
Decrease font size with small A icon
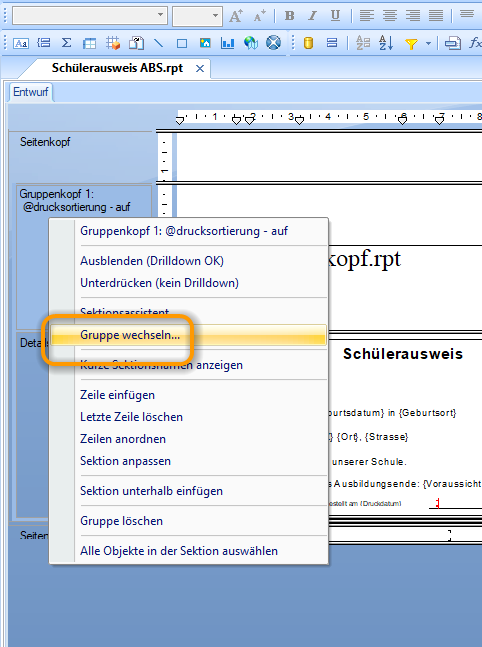click(x=260, y=16)
